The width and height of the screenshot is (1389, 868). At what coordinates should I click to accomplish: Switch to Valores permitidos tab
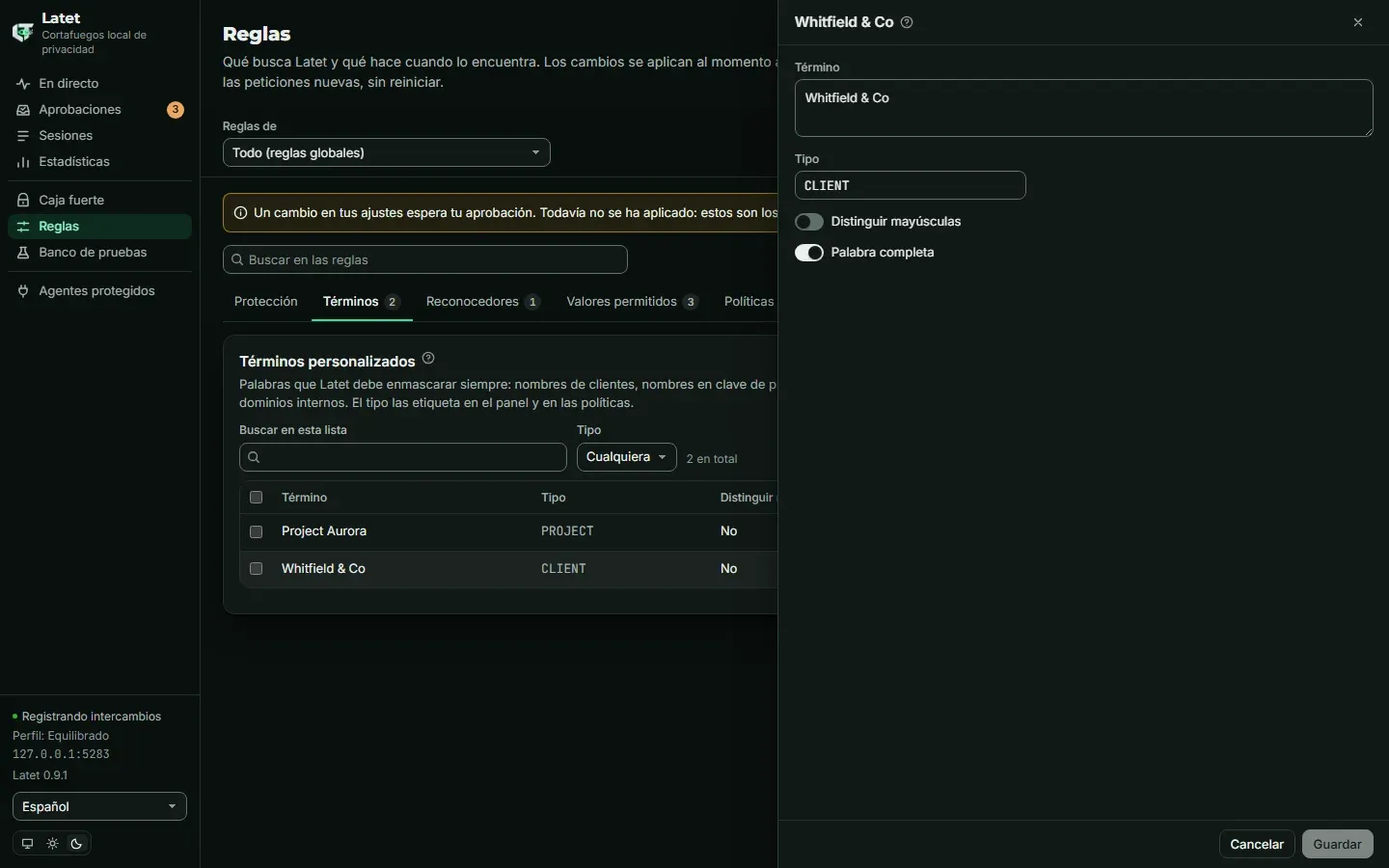pos(632,302)
